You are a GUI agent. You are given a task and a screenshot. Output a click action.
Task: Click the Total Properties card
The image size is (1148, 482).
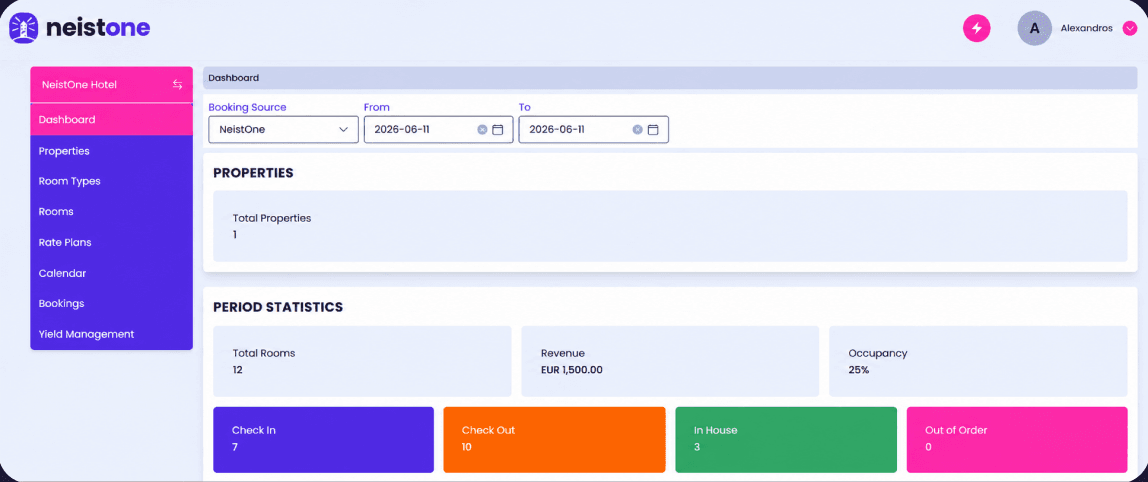pos(670,226)
